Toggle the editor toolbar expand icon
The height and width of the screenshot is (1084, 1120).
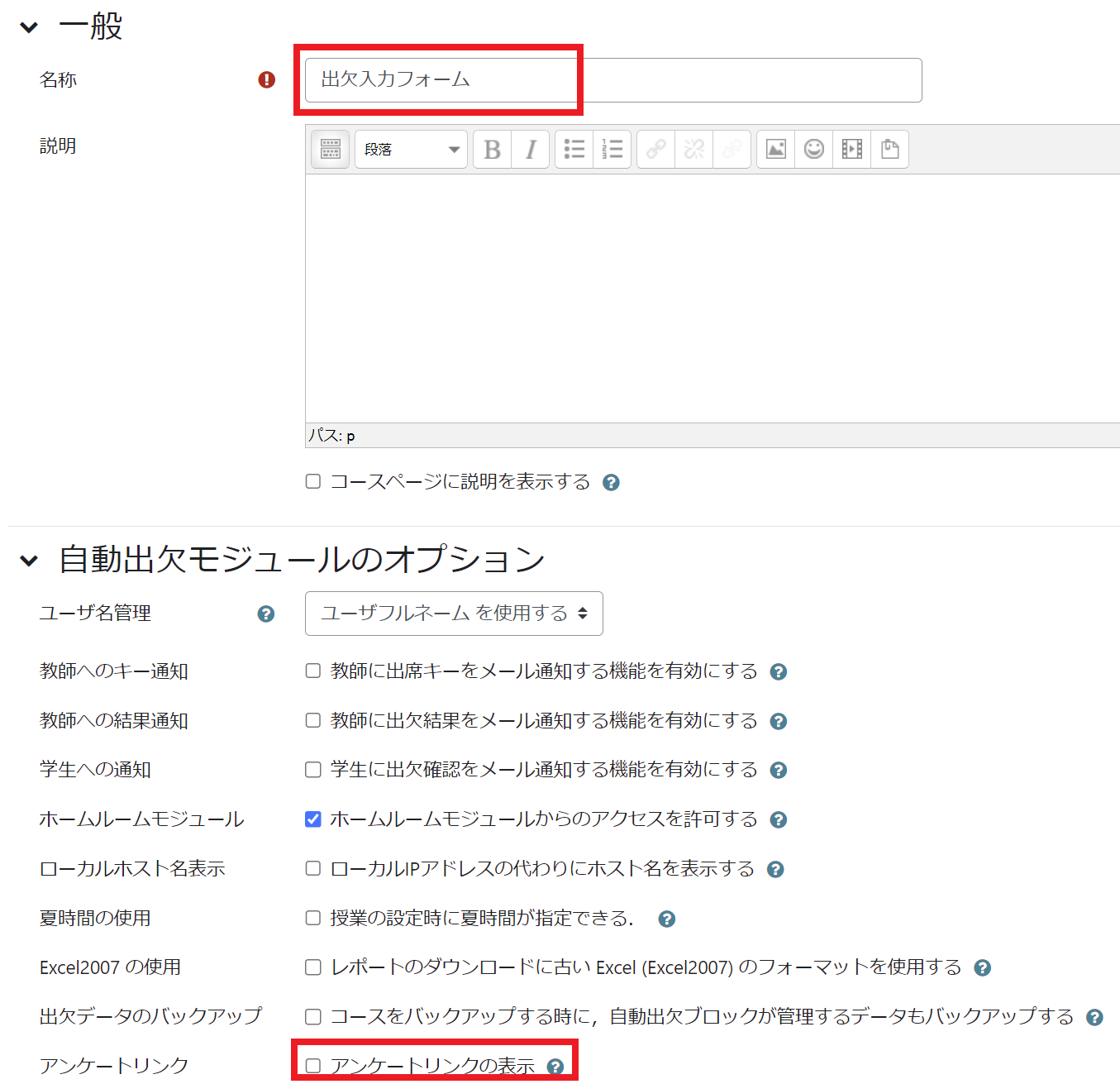[330, 149]
